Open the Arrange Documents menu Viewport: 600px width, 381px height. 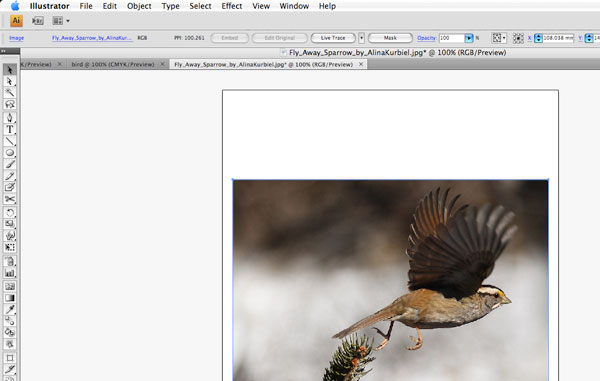point(60,21)
